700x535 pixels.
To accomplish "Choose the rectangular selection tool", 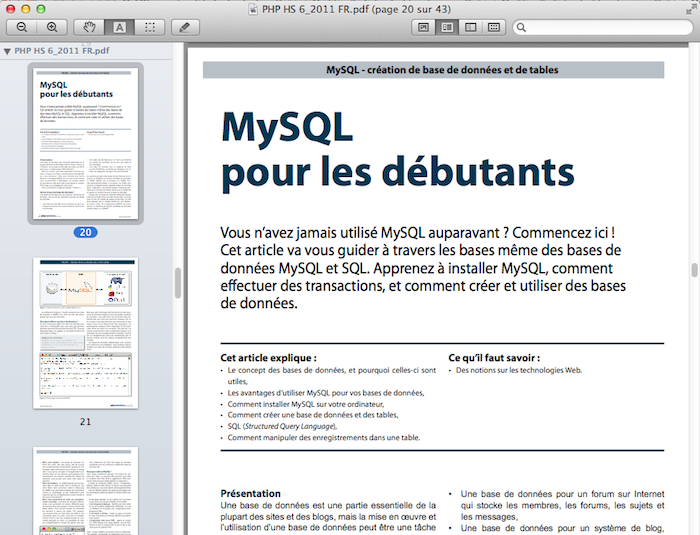I will (149, 27).
